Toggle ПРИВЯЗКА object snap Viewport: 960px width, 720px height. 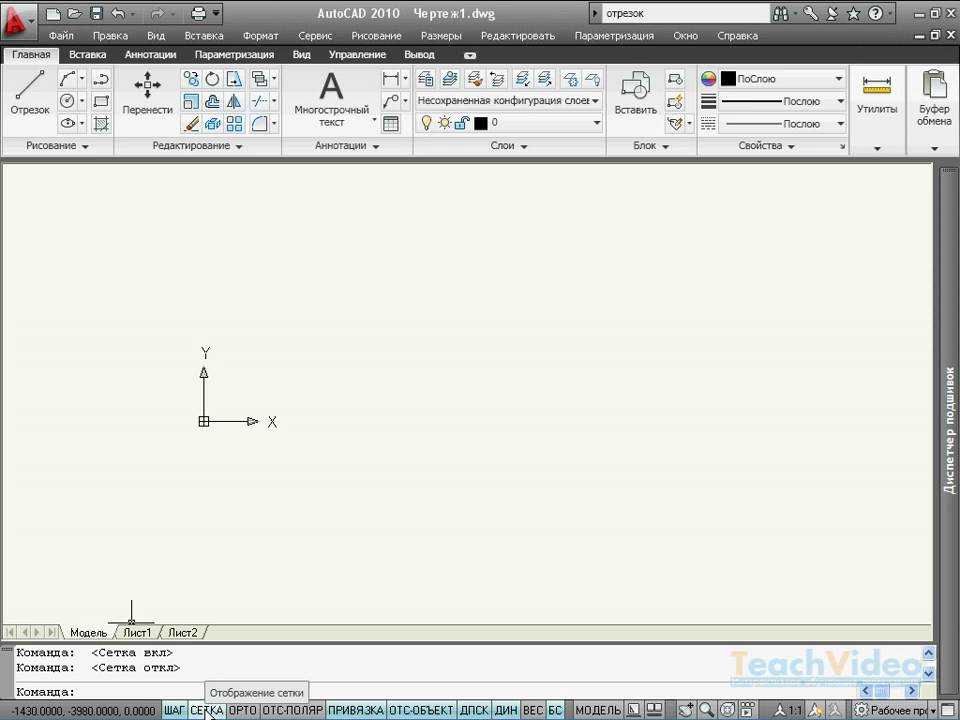[x=356, y=710]
